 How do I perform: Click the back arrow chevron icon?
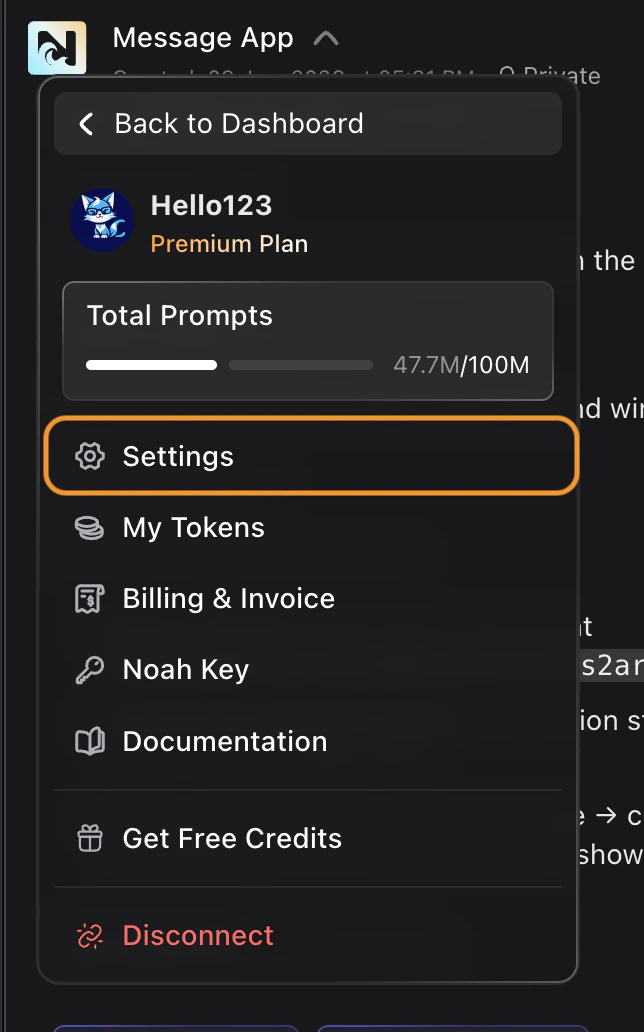pyautogui.click(x=85, y=124)
